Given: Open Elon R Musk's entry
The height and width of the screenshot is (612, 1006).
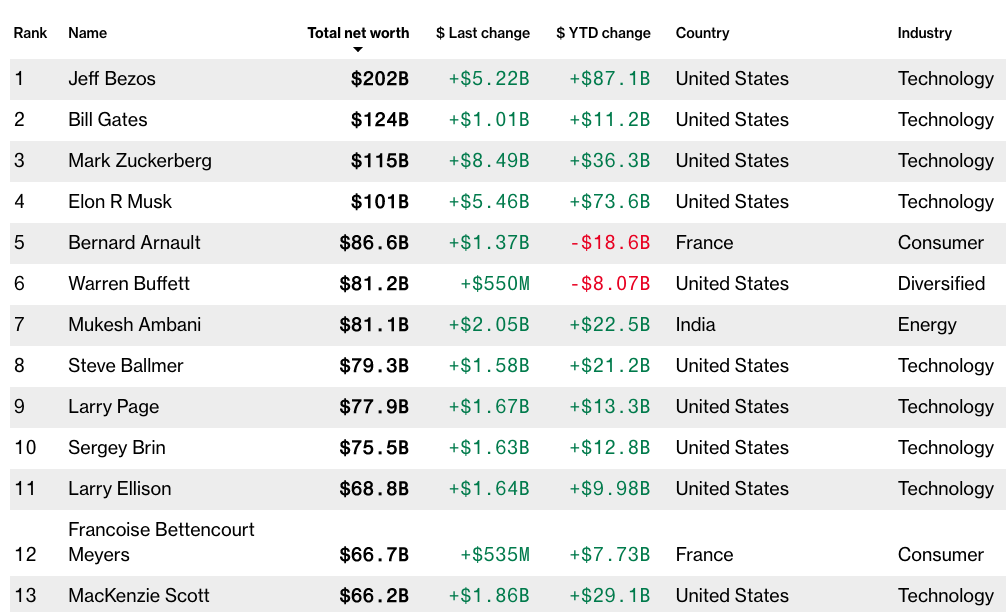Looking at the screenshot, I should point(120,202).
